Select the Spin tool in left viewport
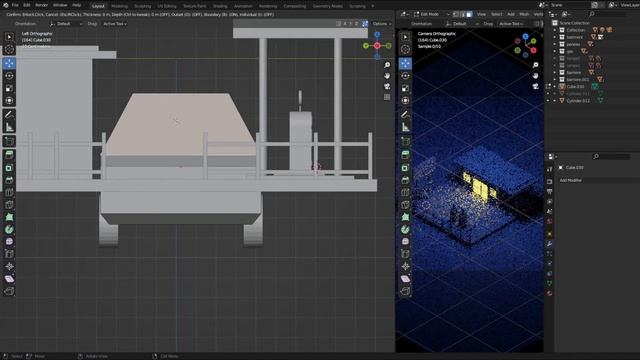This screenshot has height=360, width=640. (9, 229)
